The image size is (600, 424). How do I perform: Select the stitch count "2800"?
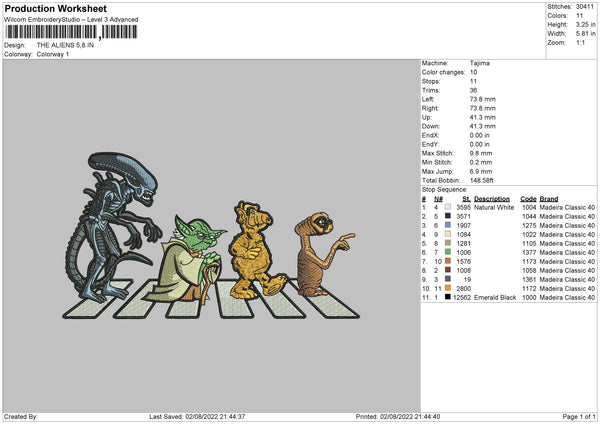pos(463,289)
